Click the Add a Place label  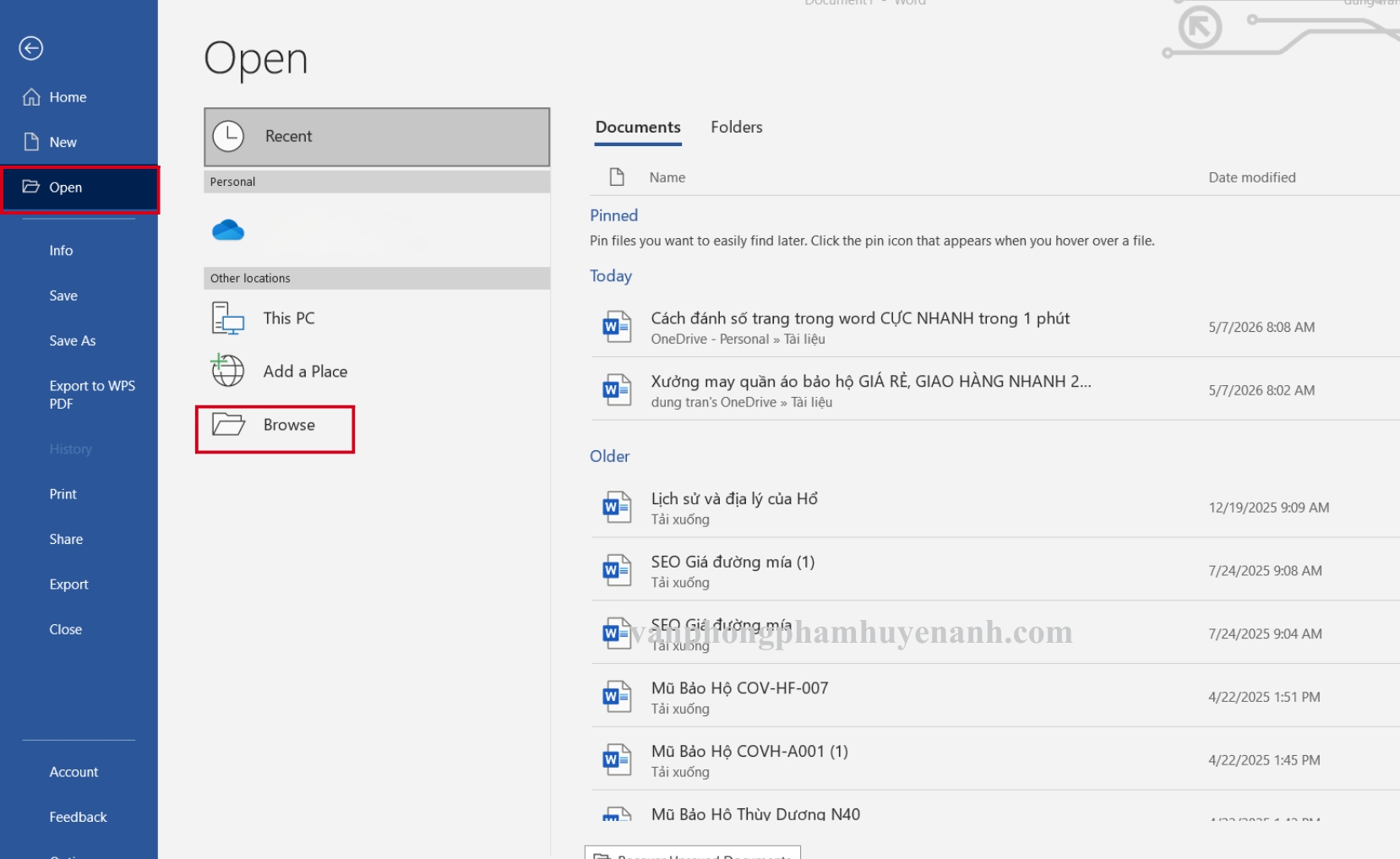click(305, 372)
